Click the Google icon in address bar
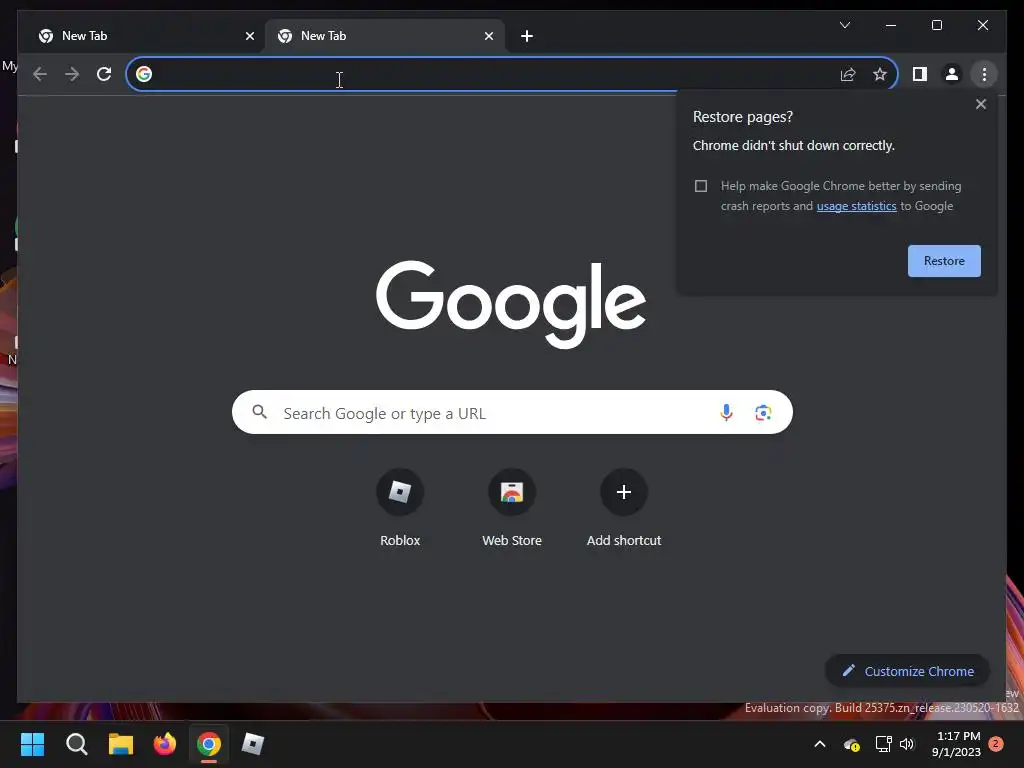The height and width of the screenshot is (768, 1024). (144, 74)
